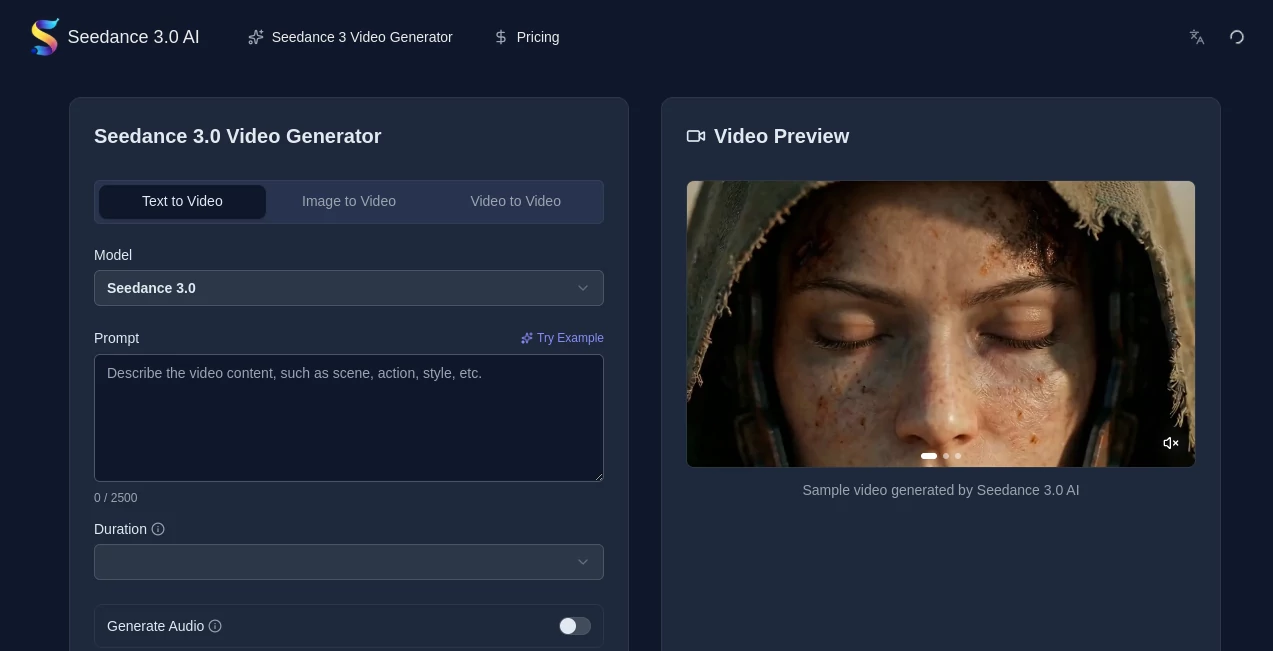Open the Model dropdown showing Seedance 3.0
1273x651 pixels.
pos(349,288)
